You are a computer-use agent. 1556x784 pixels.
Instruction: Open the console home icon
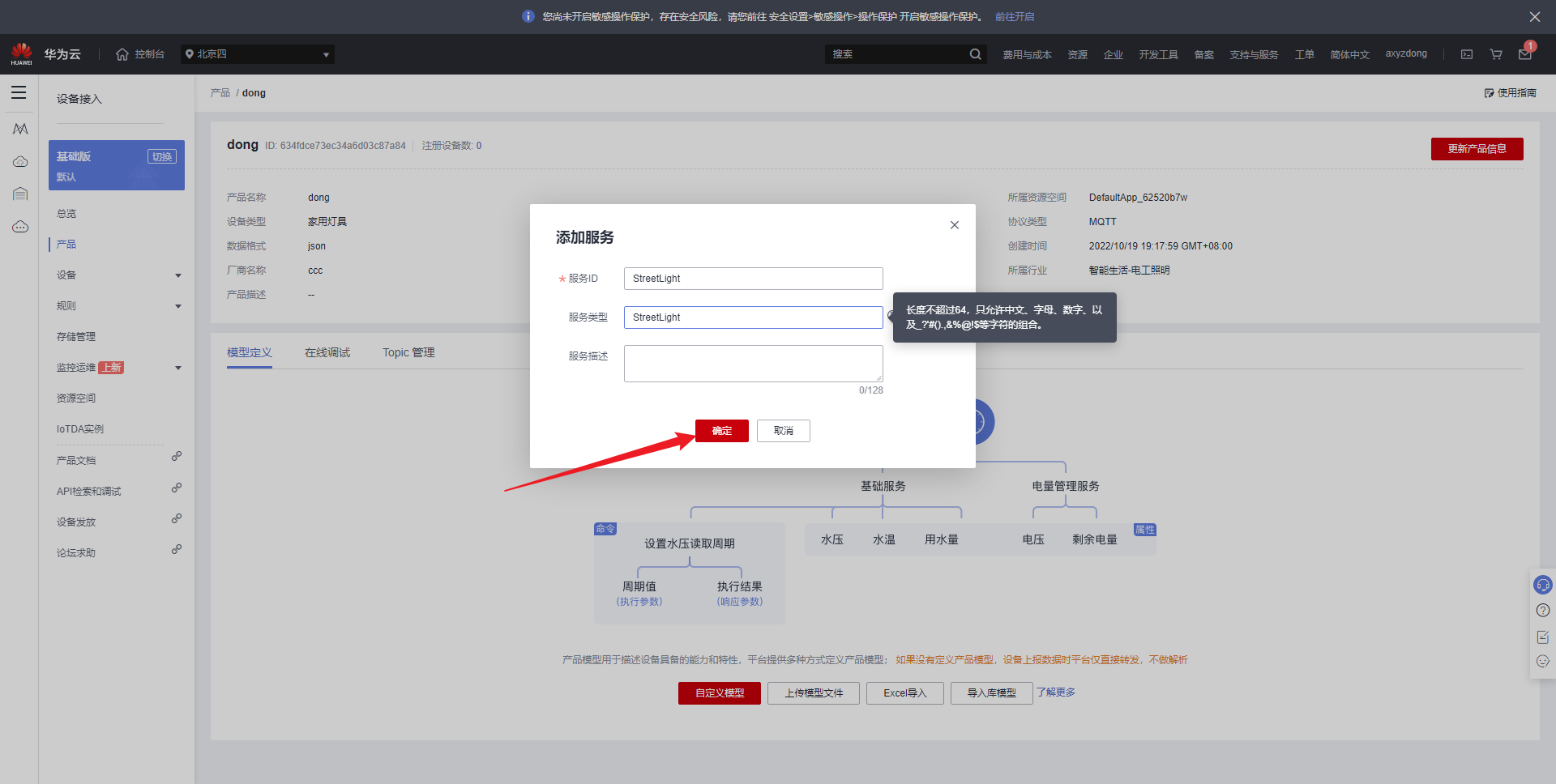[x=122, y=54]
